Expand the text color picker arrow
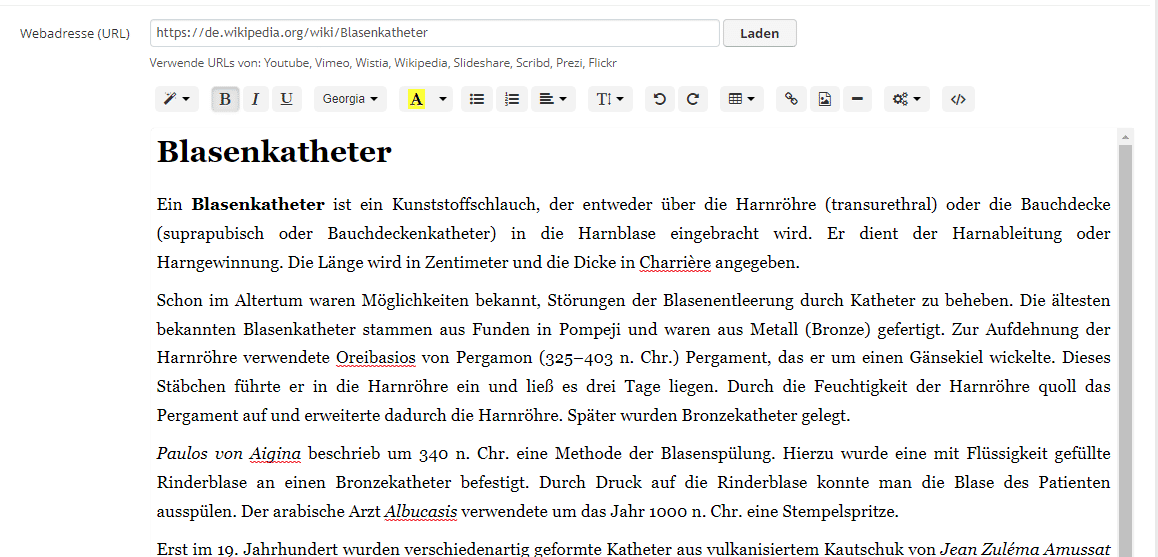Screen dimensions: 1158x557 click(443, 99)
